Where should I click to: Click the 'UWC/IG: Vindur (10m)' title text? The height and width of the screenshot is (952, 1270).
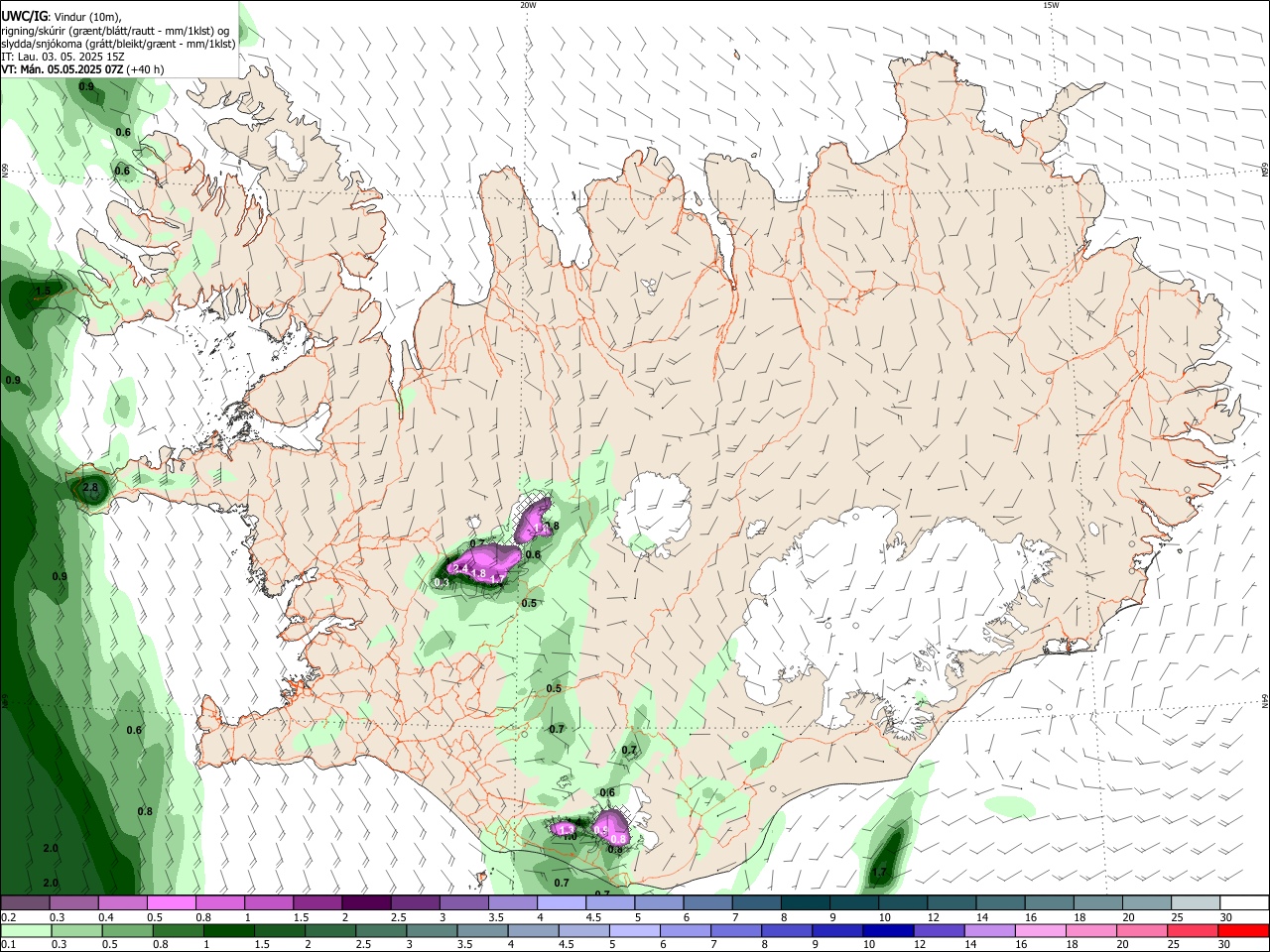(x=62, y=16)
